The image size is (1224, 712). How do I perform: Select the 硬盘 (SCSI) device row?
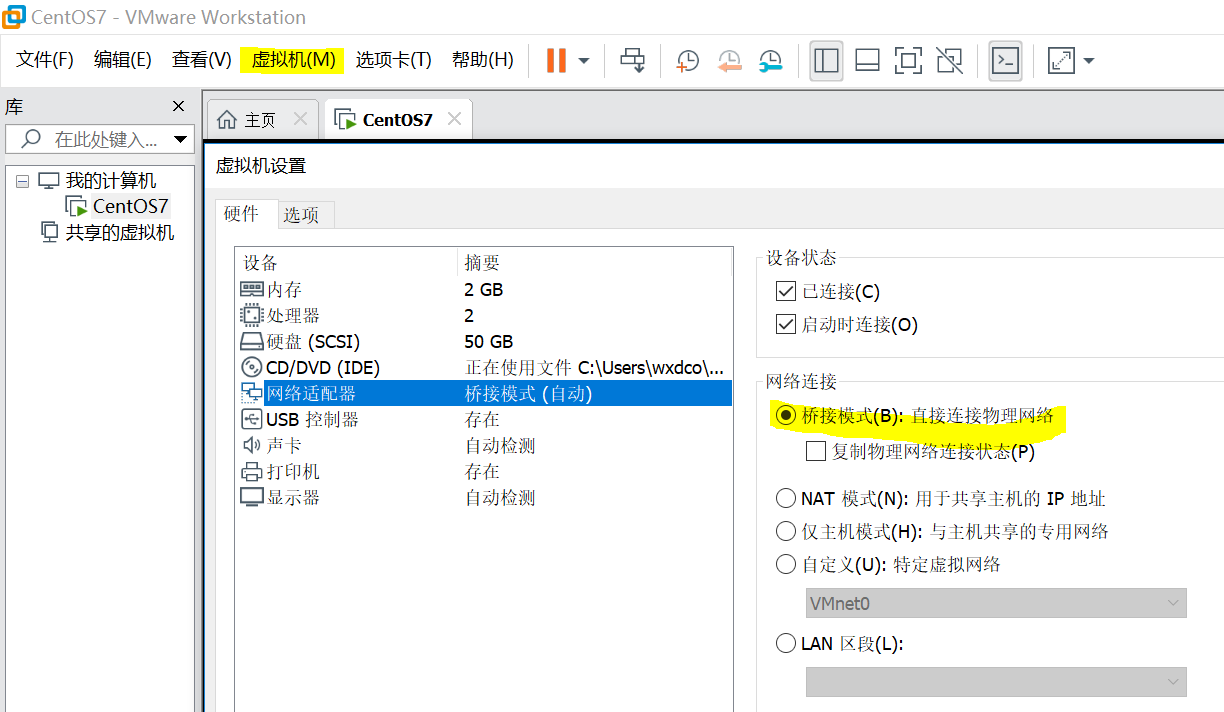(x=486, y=342)
